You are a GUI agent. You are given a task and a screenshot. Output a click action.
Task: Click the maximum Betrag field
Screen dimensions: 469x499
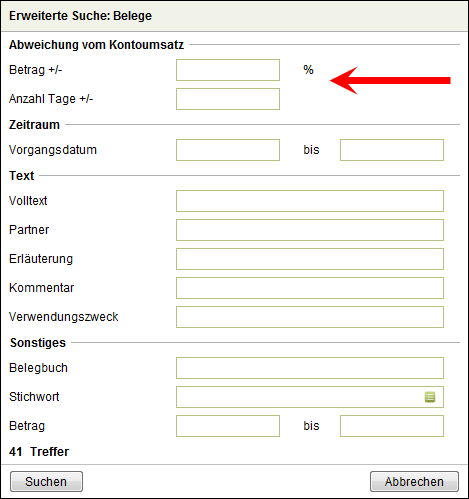pyautogui.click(x=392, y=426)
